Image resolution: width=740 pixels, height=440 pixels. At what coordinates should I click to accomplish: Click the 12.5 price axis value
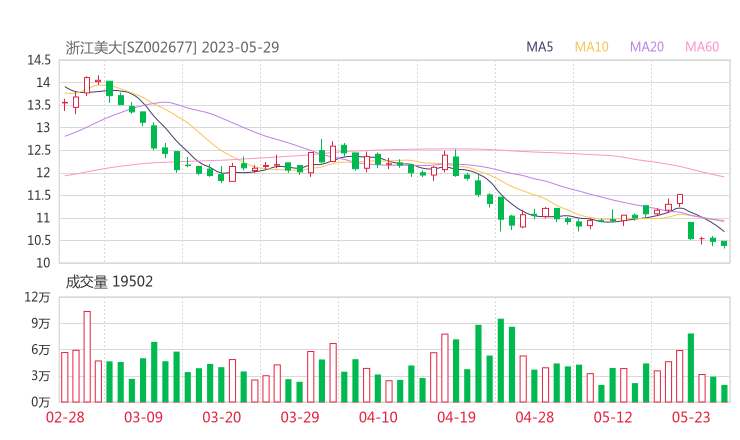pos(39,151)
